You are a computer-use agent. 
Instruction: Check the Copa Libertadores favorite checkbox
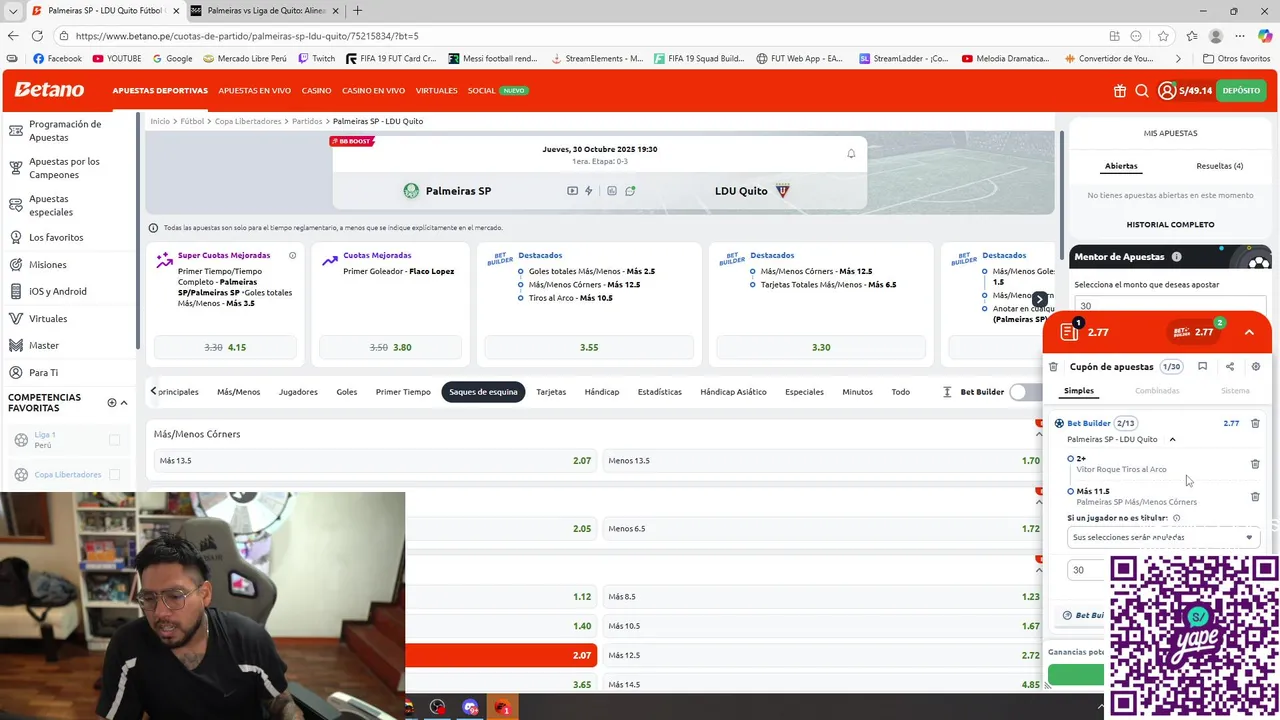[x=114, y=475]
